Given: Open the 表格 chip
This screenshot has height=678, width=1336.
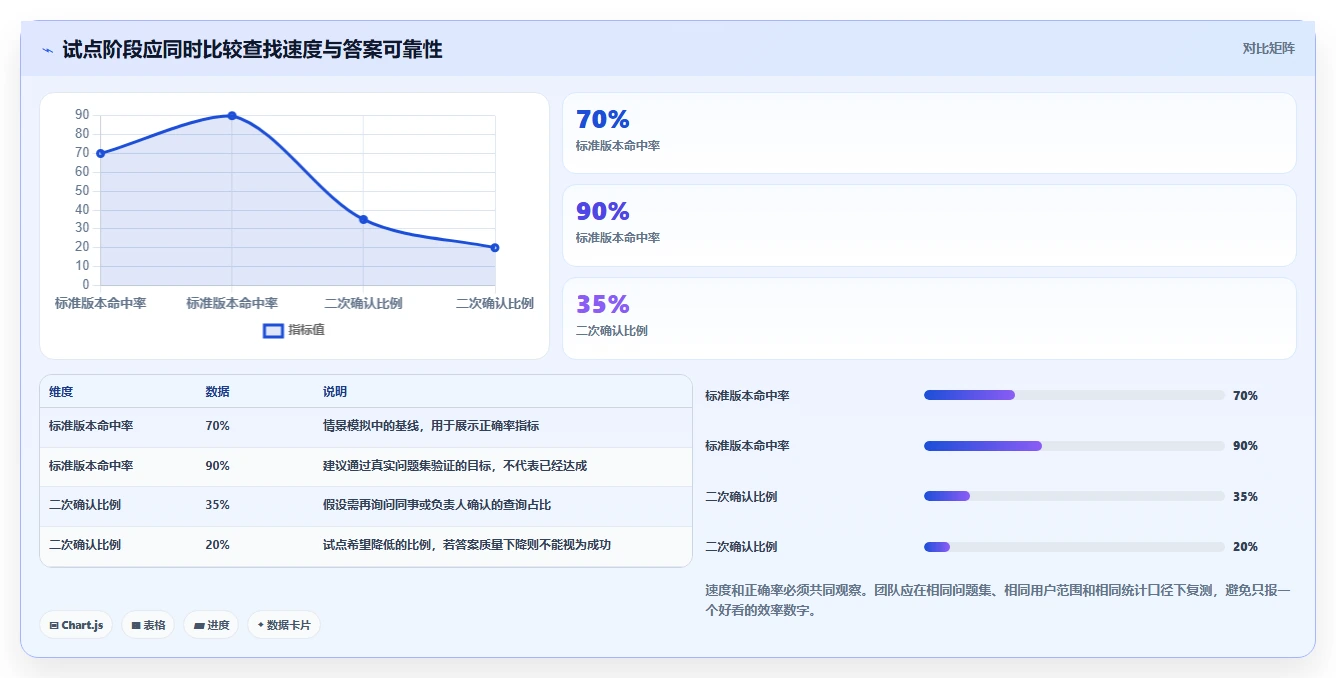Looking at the screenshot, I should click(148, 625).
